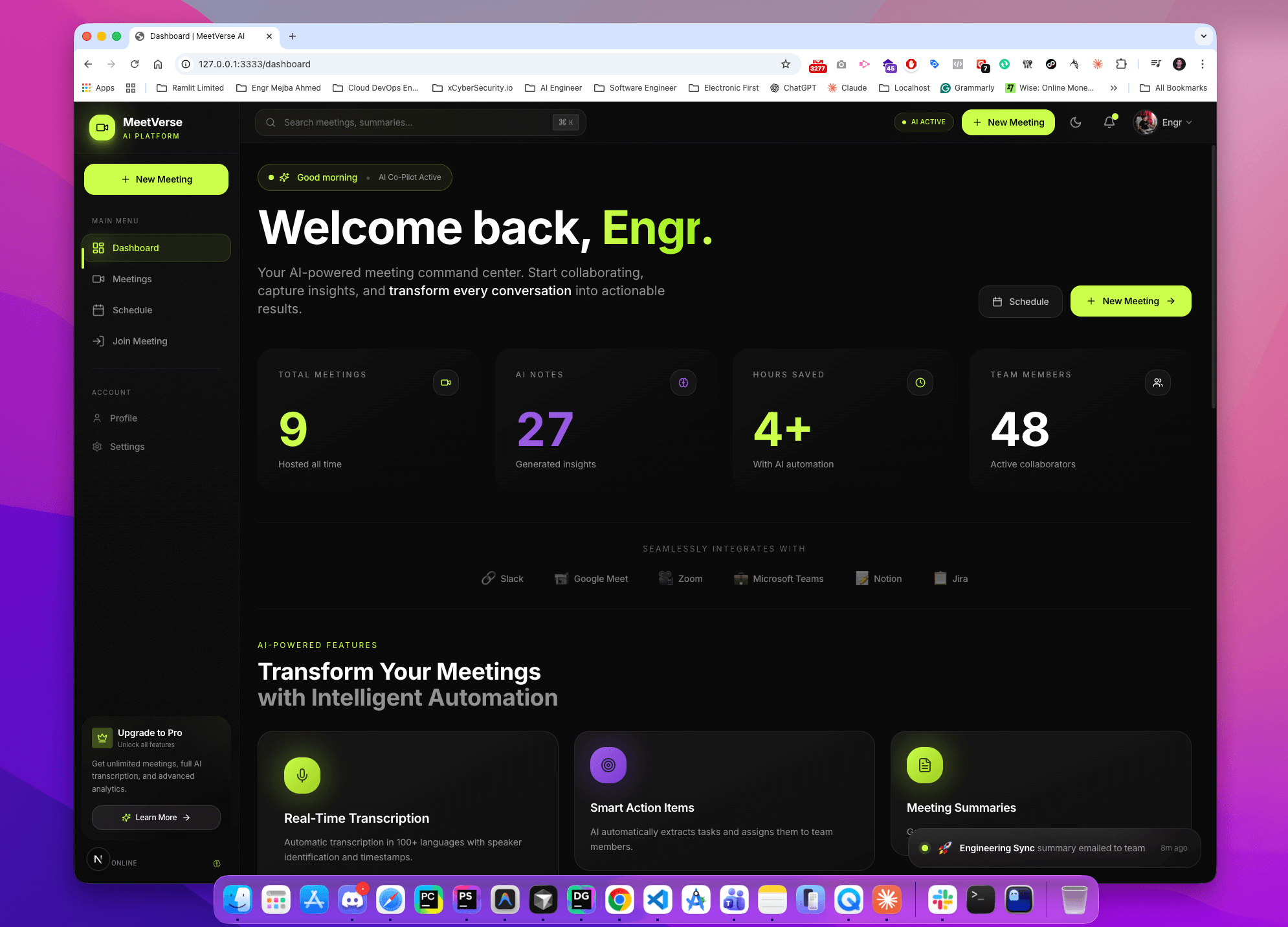Click the Hours Saved clock icon
The image size is (1288, 927).
920,383
